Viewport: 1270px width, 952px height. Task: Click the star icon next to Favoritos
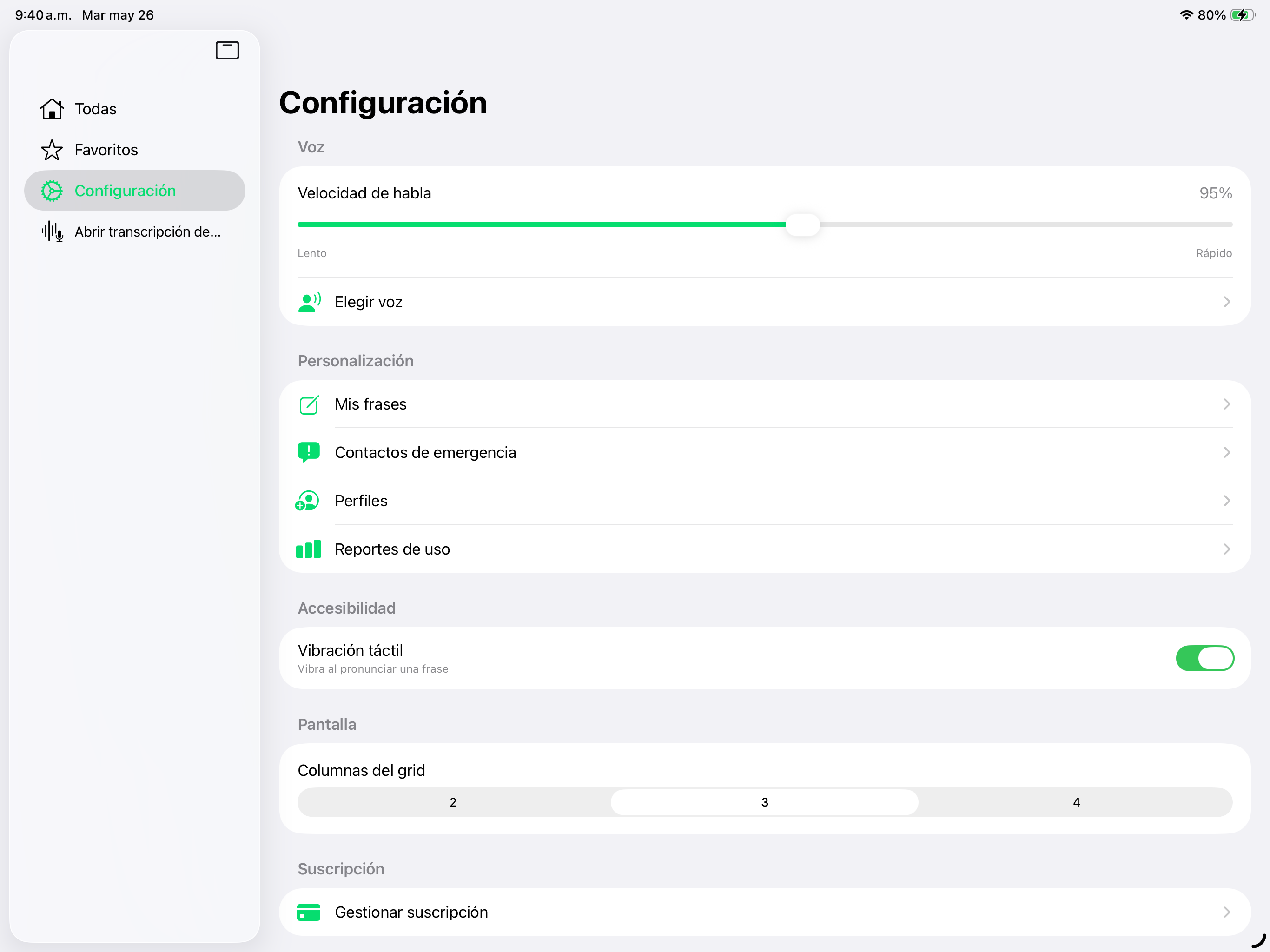(x=52, y=150)
